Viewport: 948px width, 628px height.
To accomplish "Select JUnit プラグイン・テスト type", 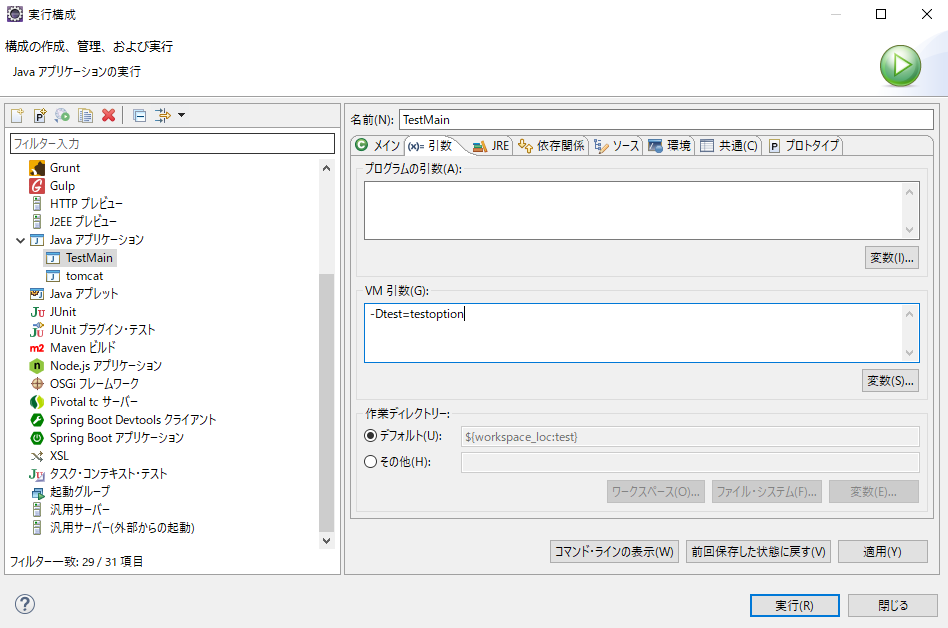I will pyautogui.click(x=102, y=330).
